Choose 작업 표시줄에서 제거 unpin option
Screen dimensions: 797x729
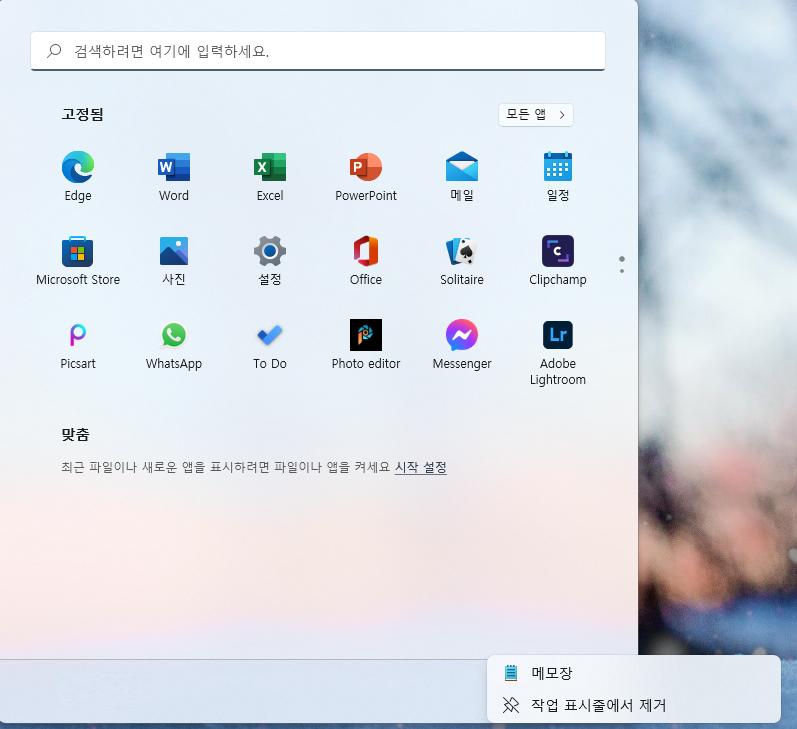pos(633,705)
